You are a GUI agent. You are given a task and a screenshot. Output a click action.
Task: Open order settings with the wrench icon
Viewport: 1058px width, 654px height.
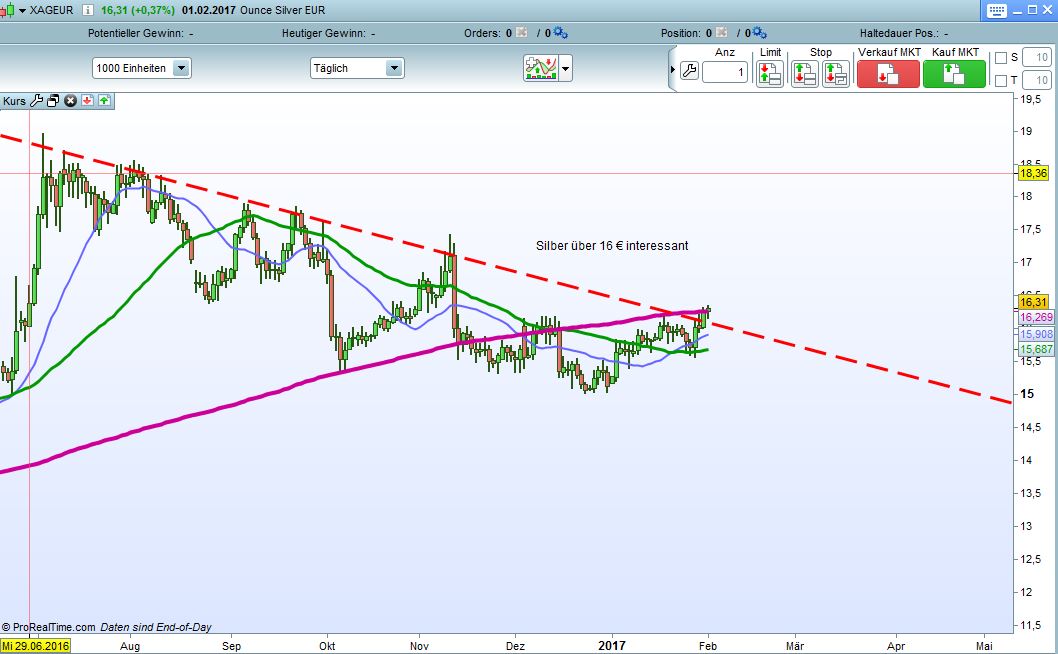tap(688, 71)
